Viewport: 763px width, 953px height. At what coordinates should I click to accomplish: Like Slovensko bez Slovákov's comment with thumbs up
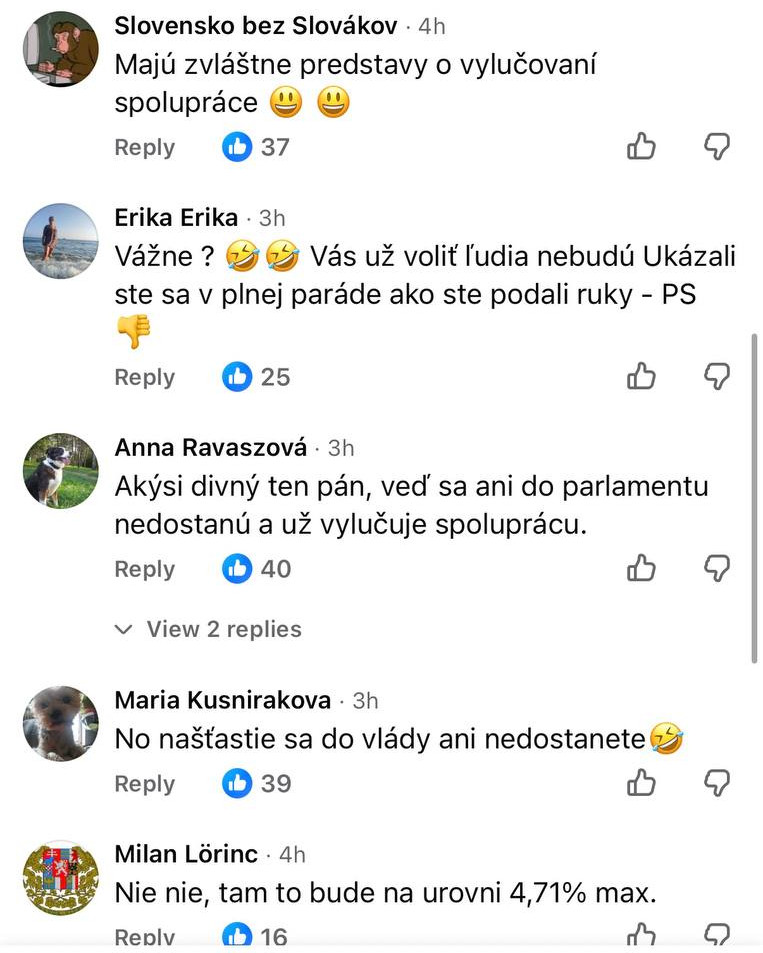pyautogui.click(x=641, y=147)
